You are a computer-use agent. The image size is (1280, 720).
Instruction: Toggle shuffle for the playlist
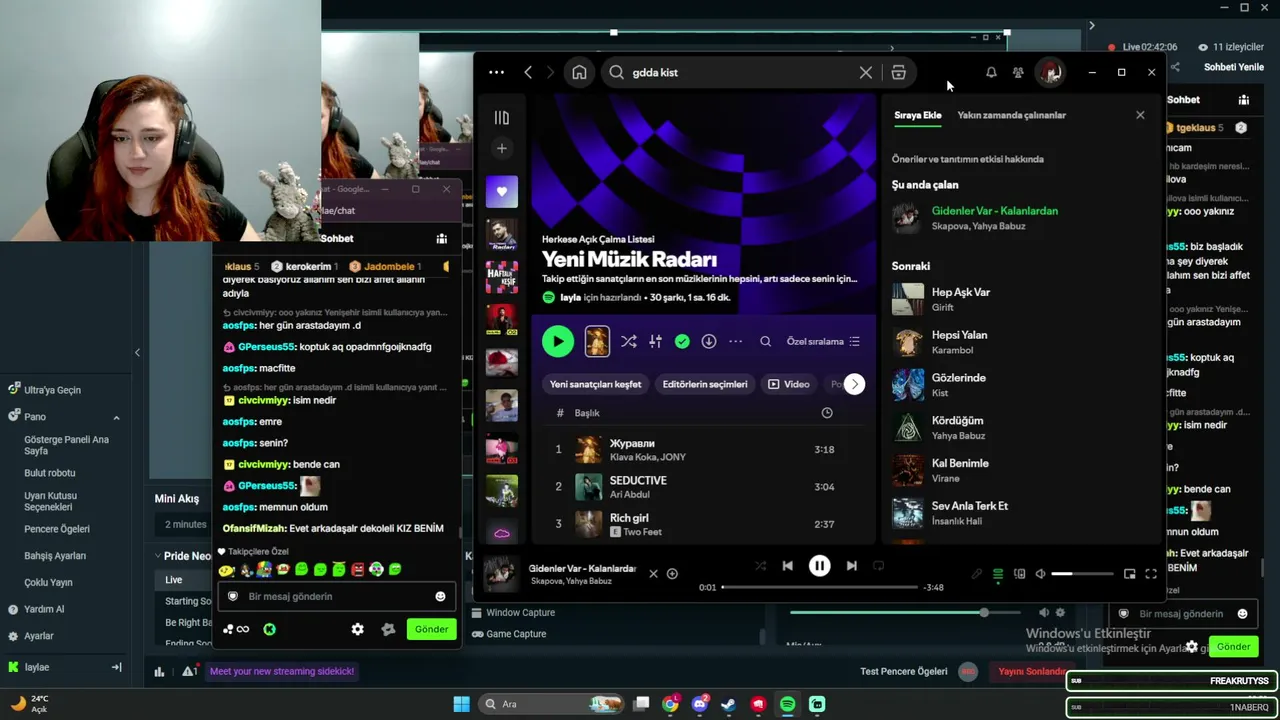(x=628, y=341)
